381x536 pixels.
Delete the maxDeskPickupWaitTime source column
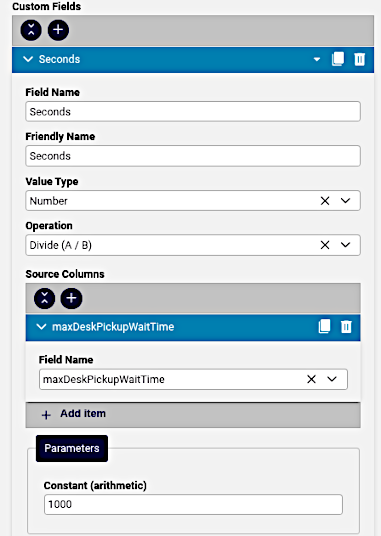click(x=346, y=326)
